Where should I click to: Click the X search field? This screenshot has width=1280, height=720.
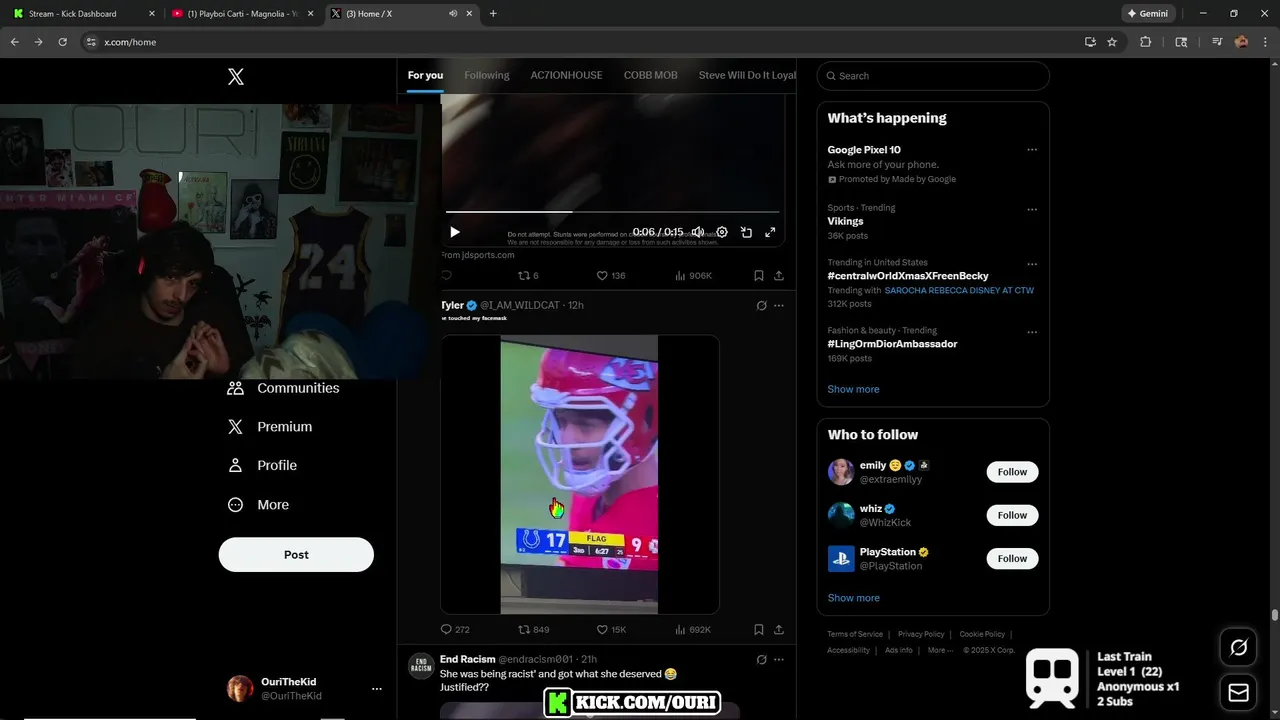pyautogui.click(x=933, y=76)
